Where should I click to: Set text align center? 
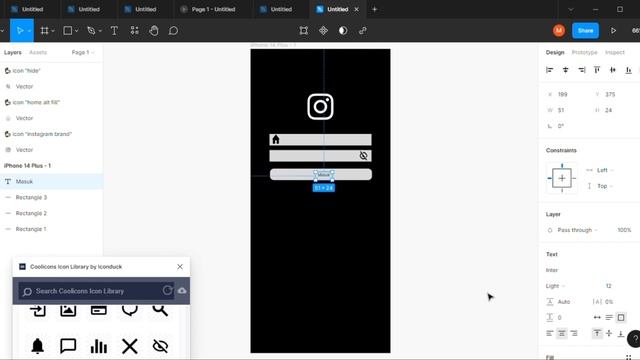(562, 333)
